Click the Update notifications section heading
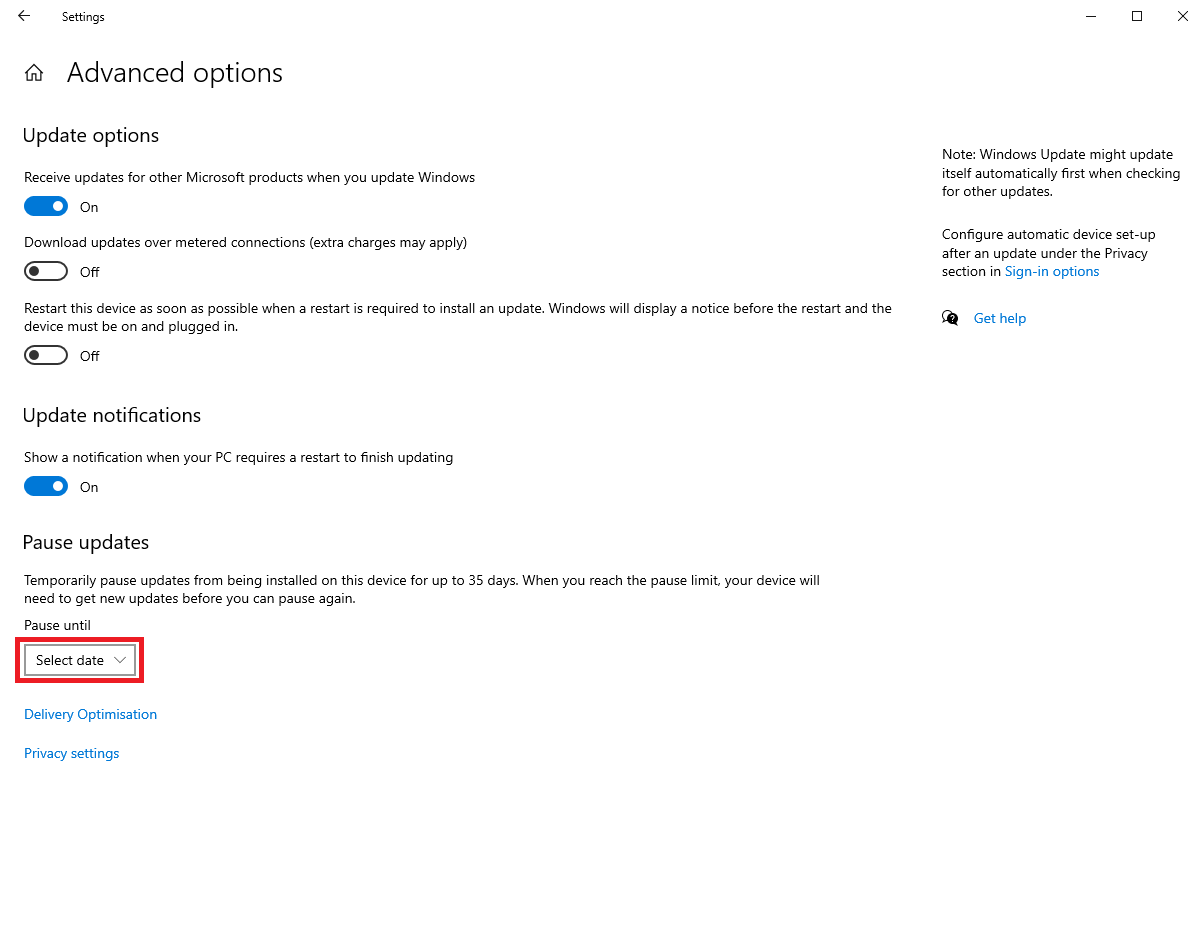 click(112, 415)
